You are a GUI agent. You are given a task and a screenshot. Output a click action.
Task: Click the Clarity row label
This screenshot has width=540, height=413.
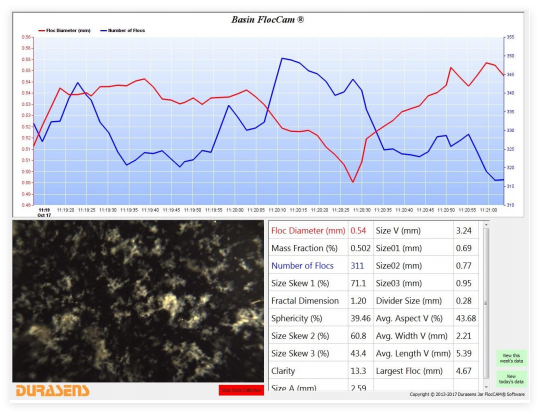pos(283,371)
